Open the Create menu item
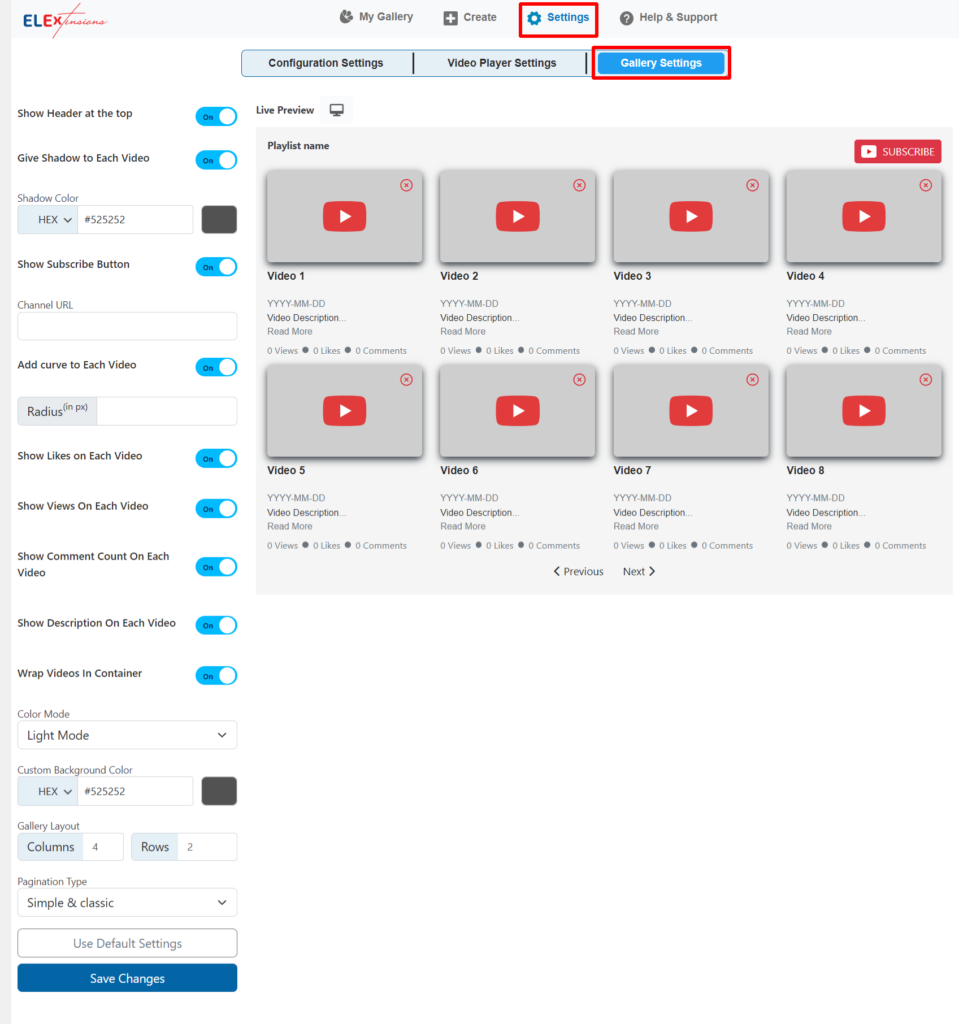 470,18
